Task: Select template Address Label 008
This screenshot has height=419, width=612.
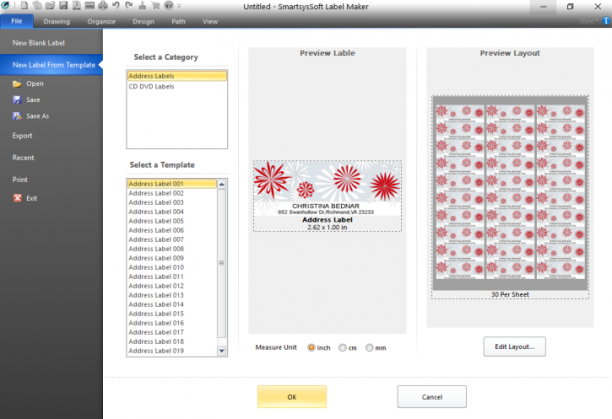Action: (x=172, y=249)
